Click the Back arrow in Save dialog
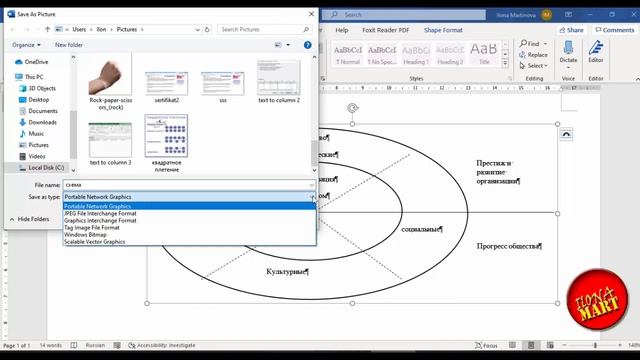The width and height of the screenshot is (640, 360). coord(13,29)
